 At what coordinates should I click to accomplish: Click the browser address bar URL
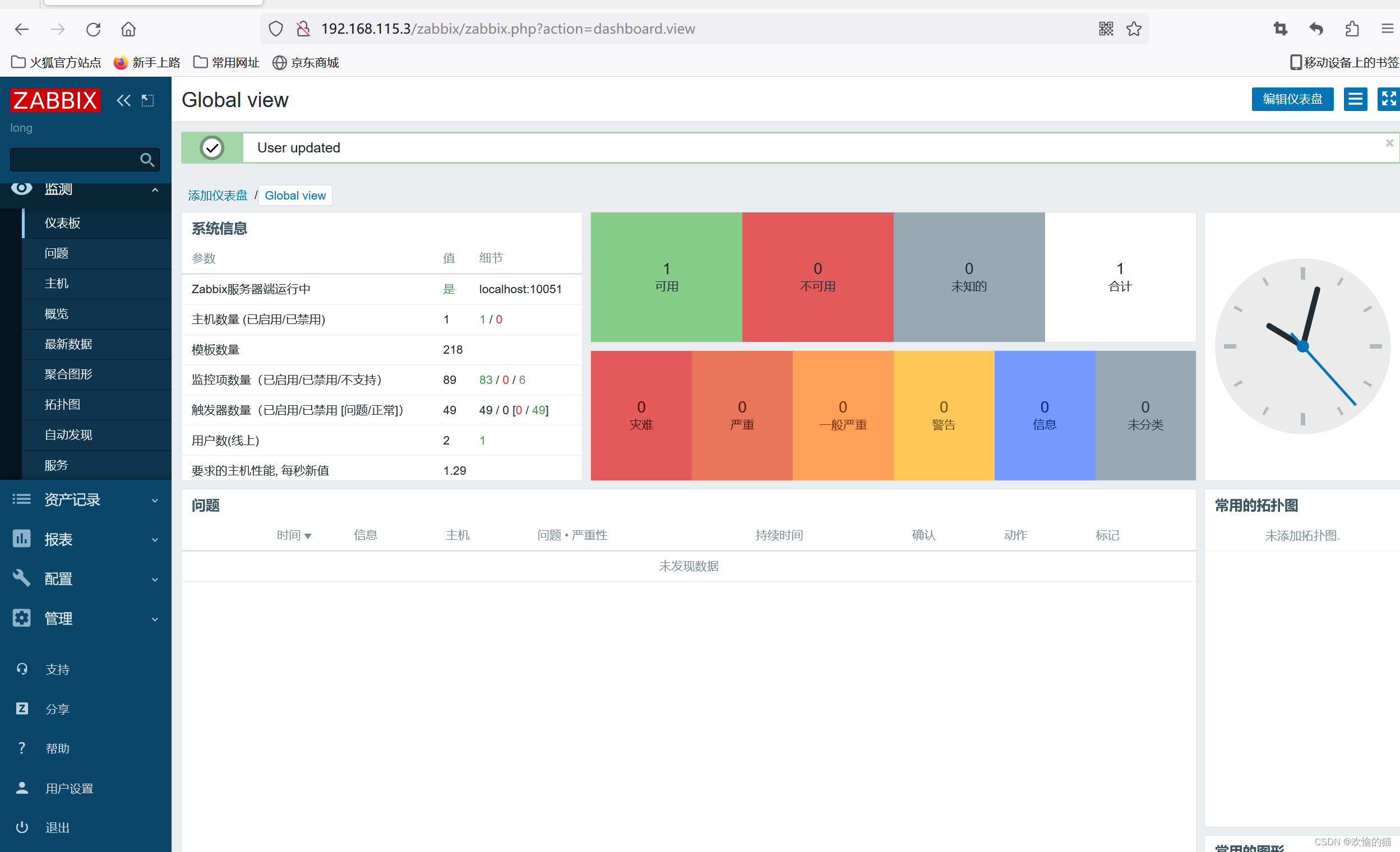tap(507, 29)
